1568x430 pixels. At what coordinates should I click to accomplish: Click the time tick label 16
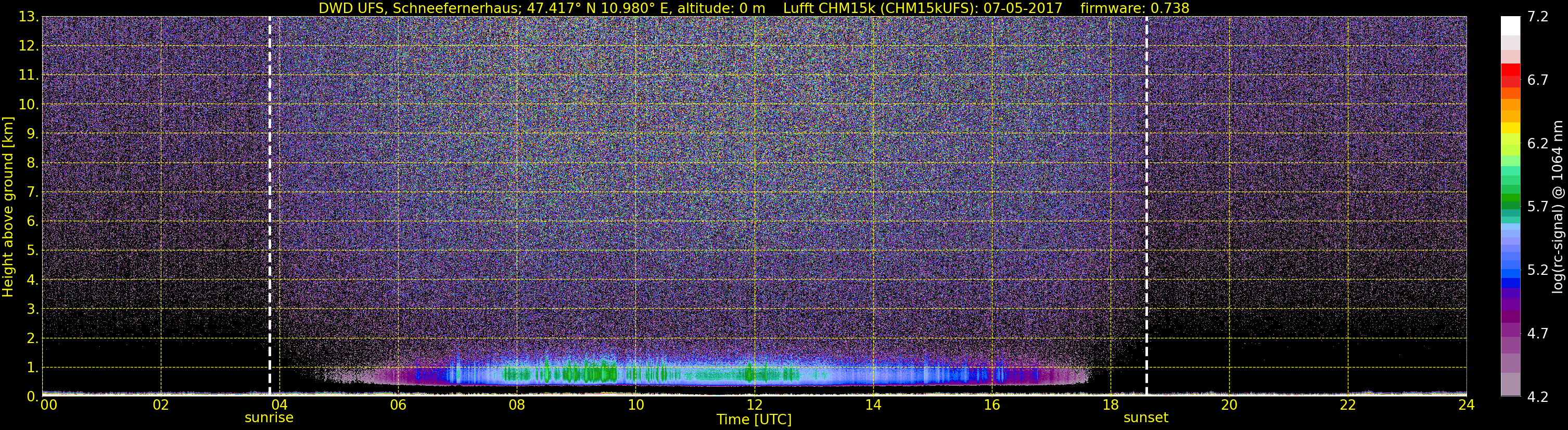991,405
